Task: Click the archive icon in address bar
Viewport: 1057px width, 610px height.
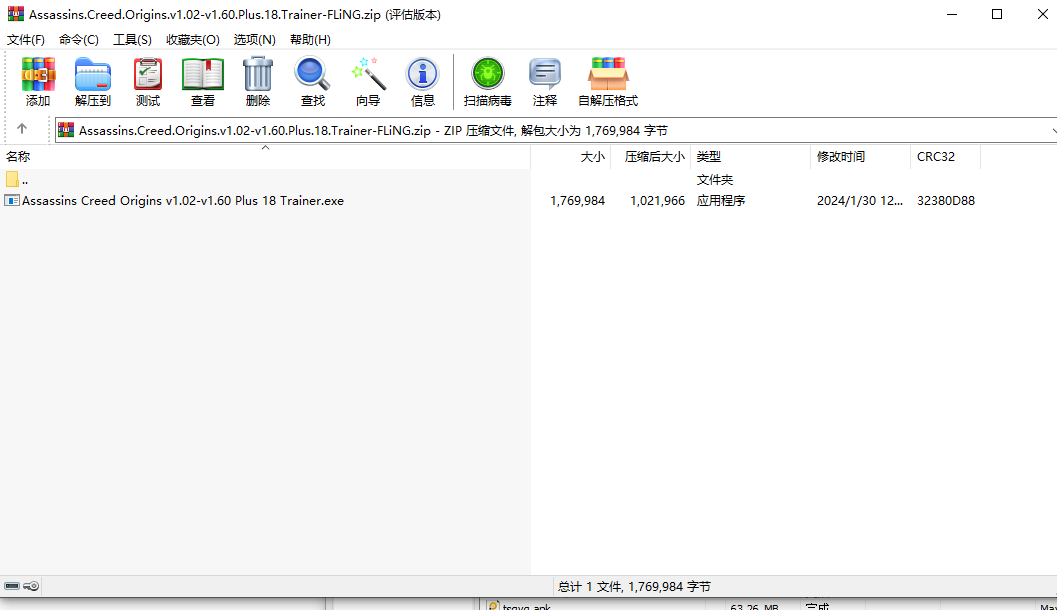Action: tap(66, 130)
